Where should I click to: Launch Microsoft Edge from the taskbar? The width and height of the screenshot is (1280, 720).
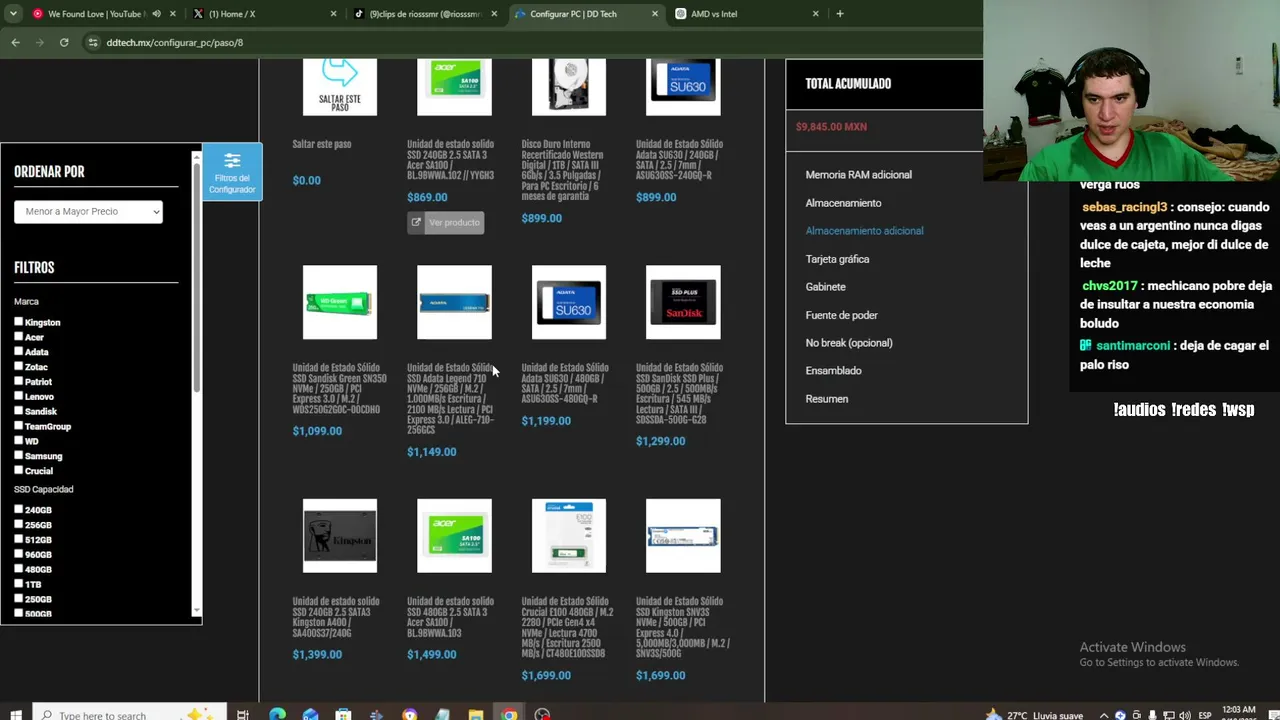tap(277, 714)
